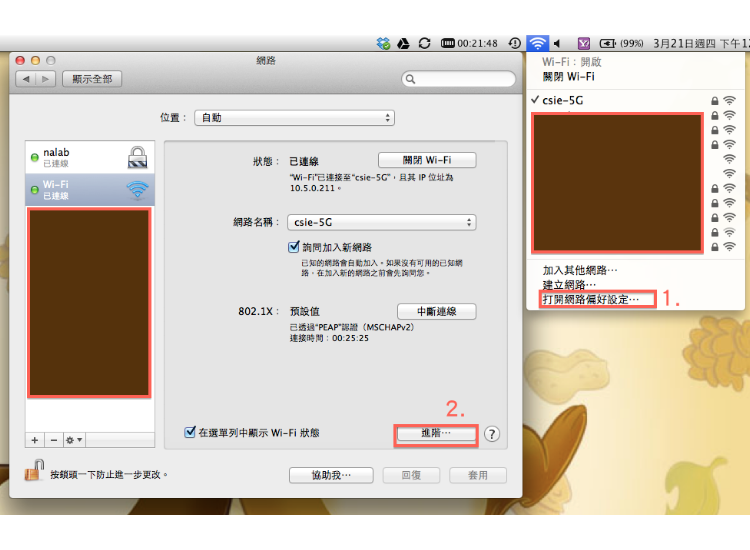750x550 pixels.
Task: Toggle the 詢問加入新網路 checkbox
Action: [294, 246]
